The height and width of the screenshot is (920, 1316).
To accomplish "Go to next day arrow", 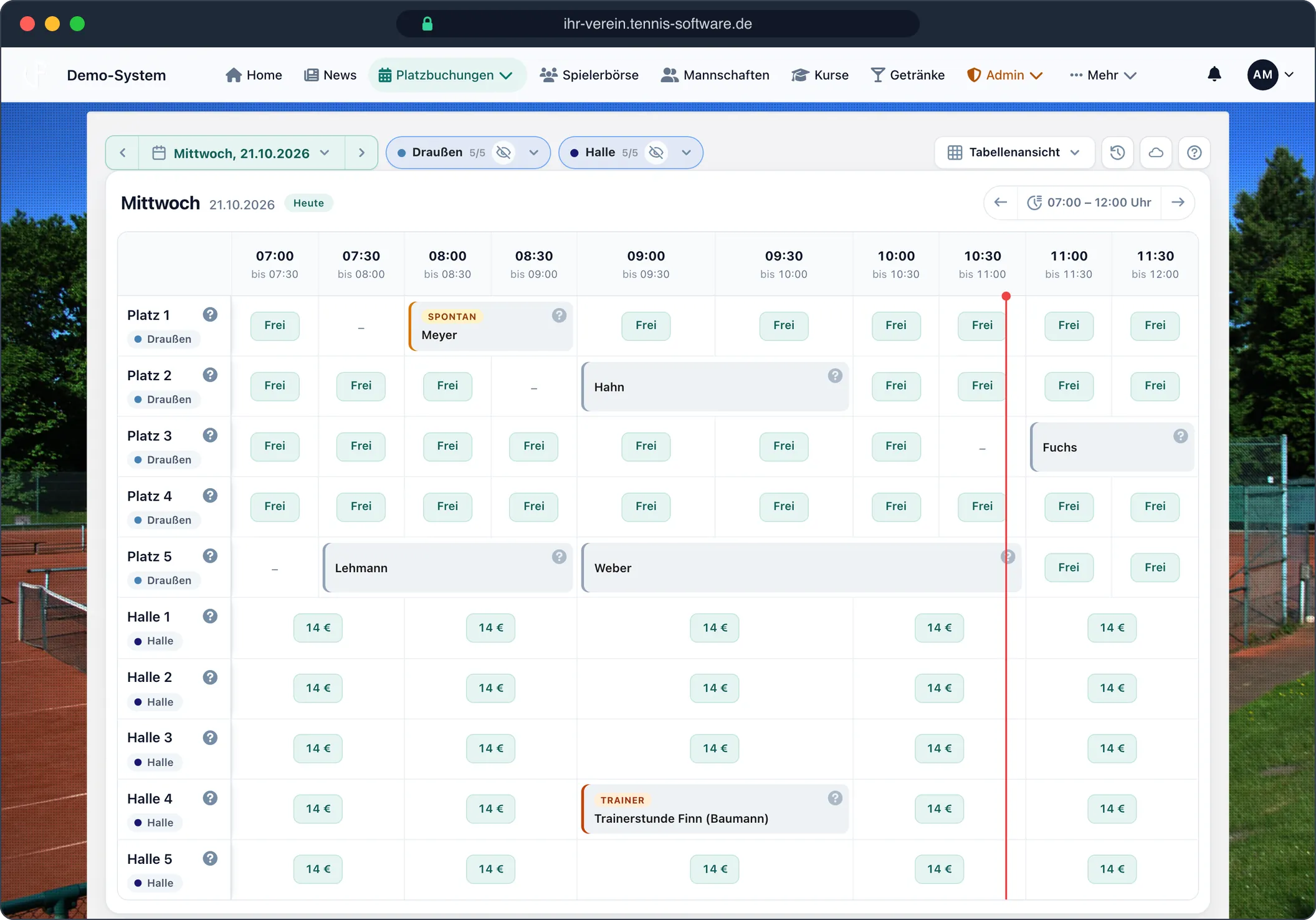I will (361, 153).
